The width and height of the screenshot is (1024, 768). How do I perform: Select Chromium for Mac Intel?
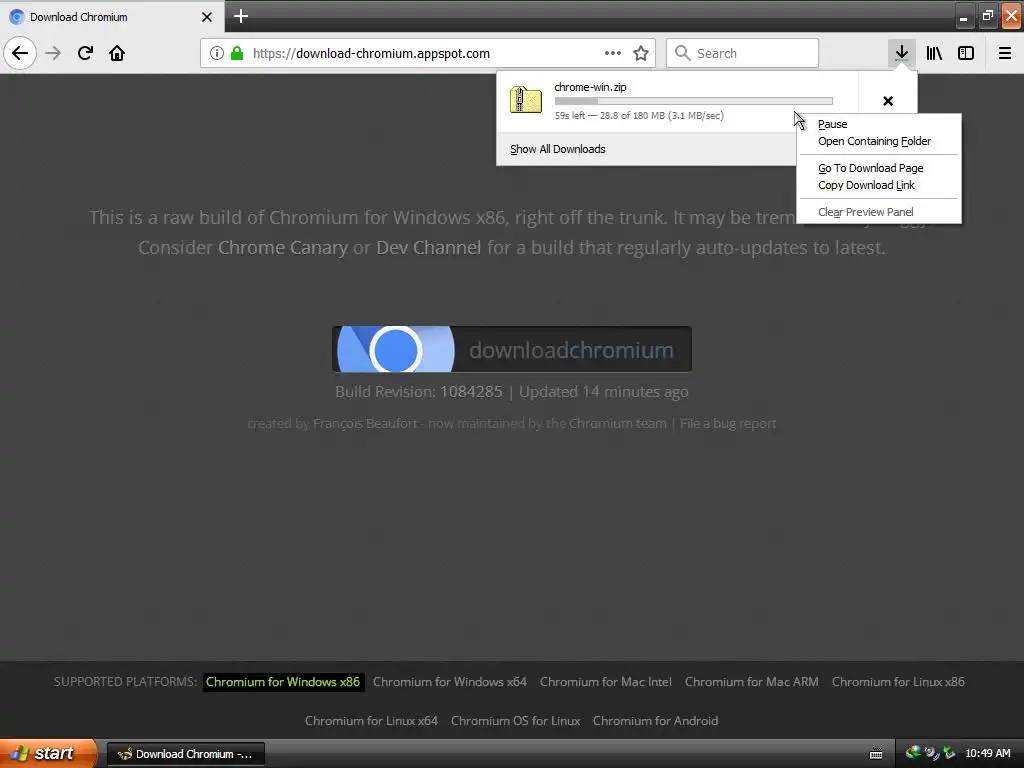[605, 682]
